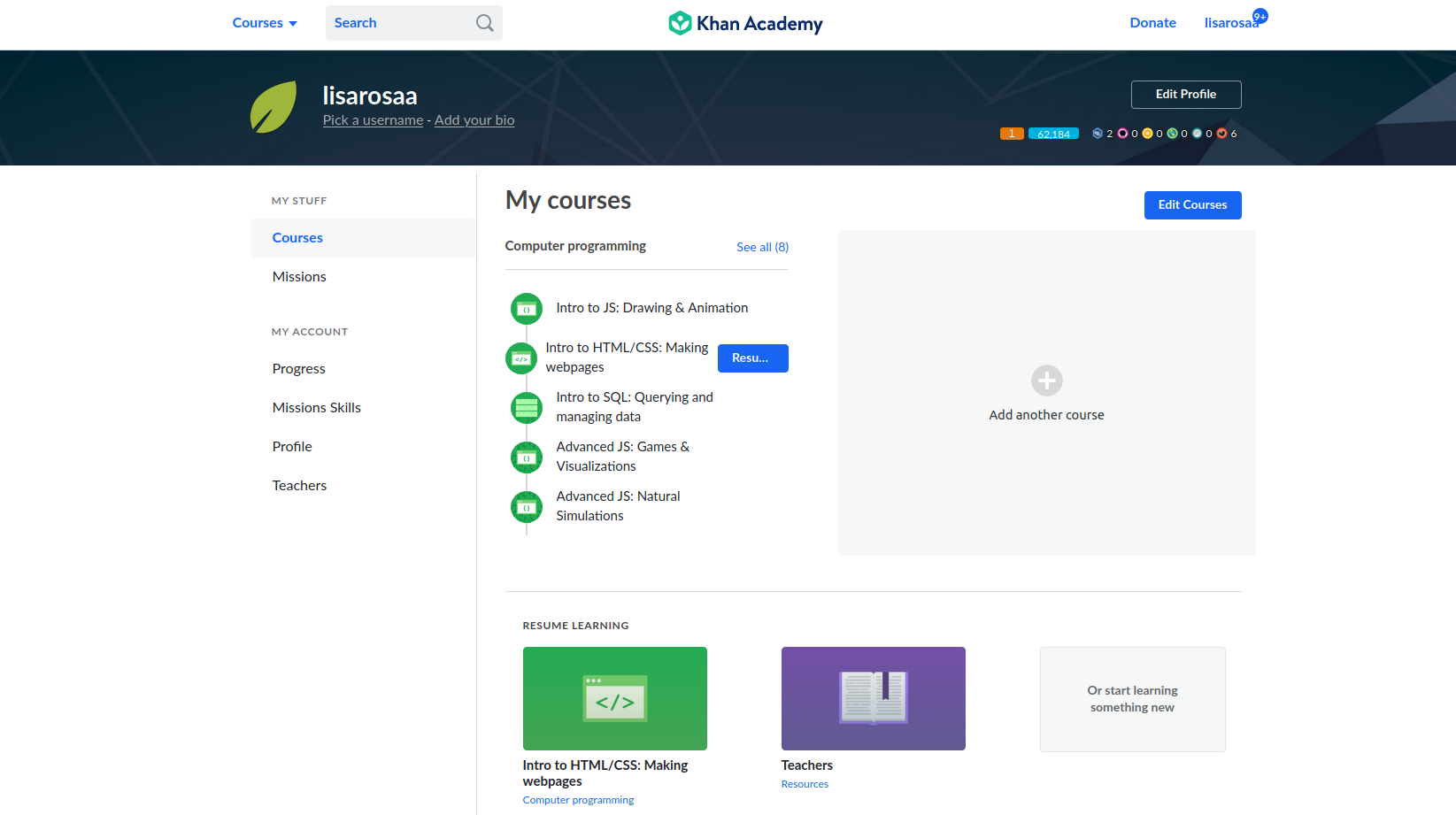This screenshot has width=1456, height=815.
Task: Select Courses in My Stuff sidebar
Action: 363,238
